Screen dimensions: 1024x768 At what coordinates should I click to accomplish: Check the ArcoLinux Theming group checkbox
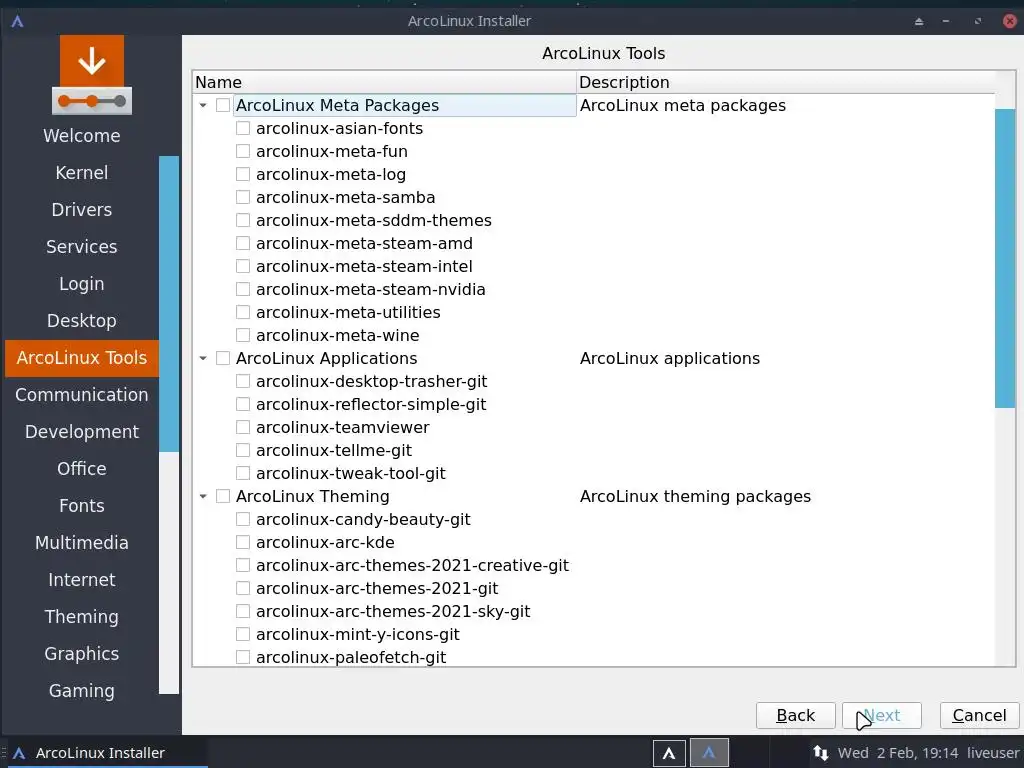[x=223, y=496]
